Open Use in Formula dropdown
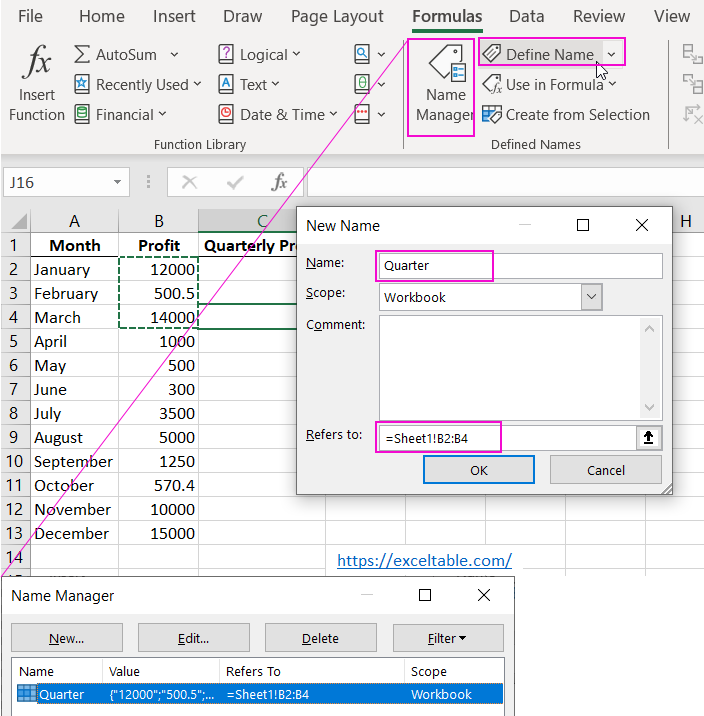The image size is (704, 716). pyautogui.click(x=550, y=85)
